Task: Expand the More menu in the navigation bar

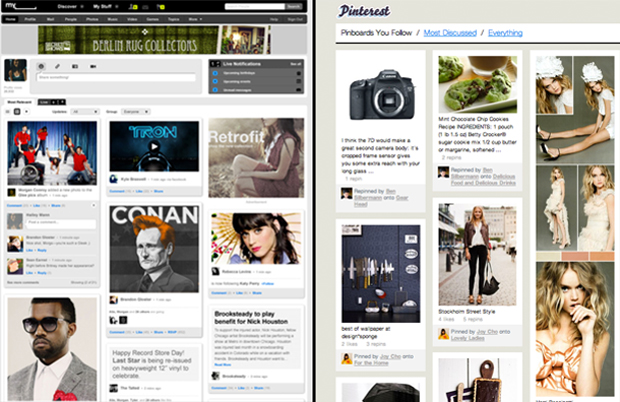Action: tap(195, 19)
